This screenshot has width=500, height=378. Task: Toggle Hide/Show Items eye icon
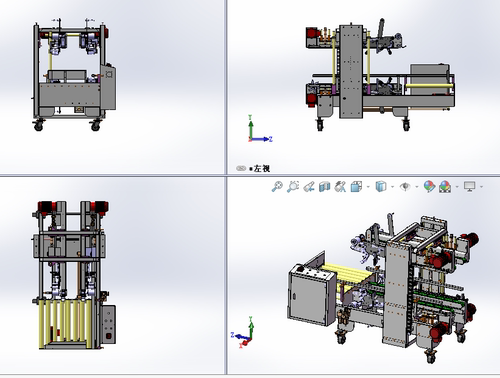(x=405, y=186)
